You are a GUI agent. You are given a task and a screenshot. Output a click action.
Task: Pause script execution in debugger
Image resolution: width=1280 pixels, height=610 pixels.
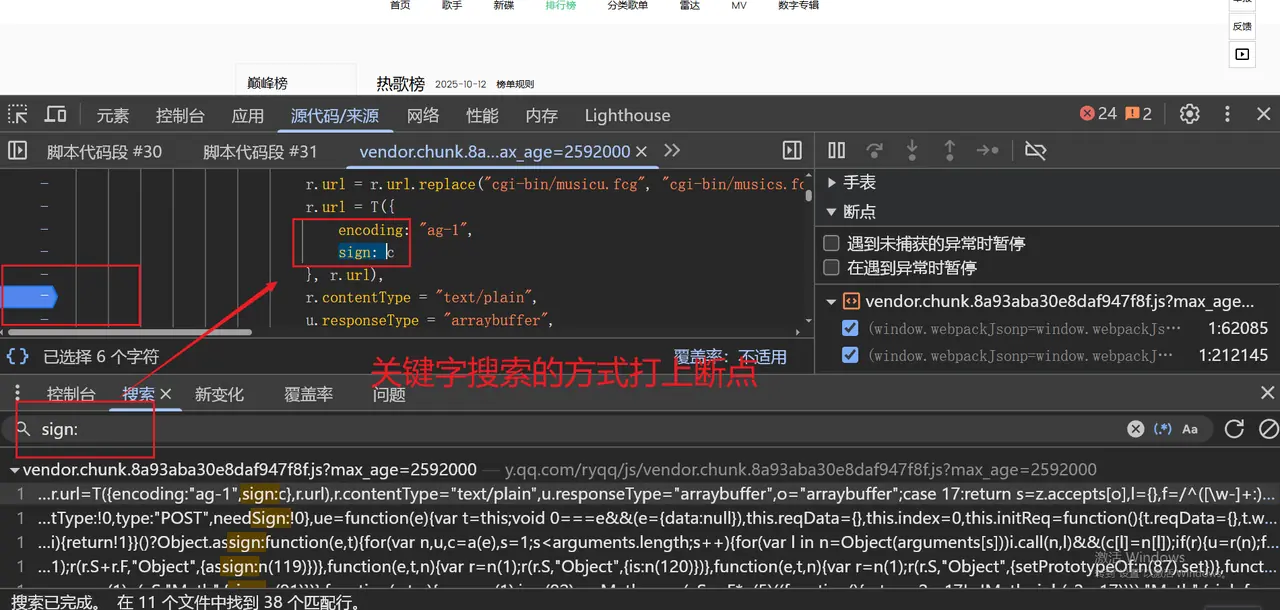[x=837, y=151]
